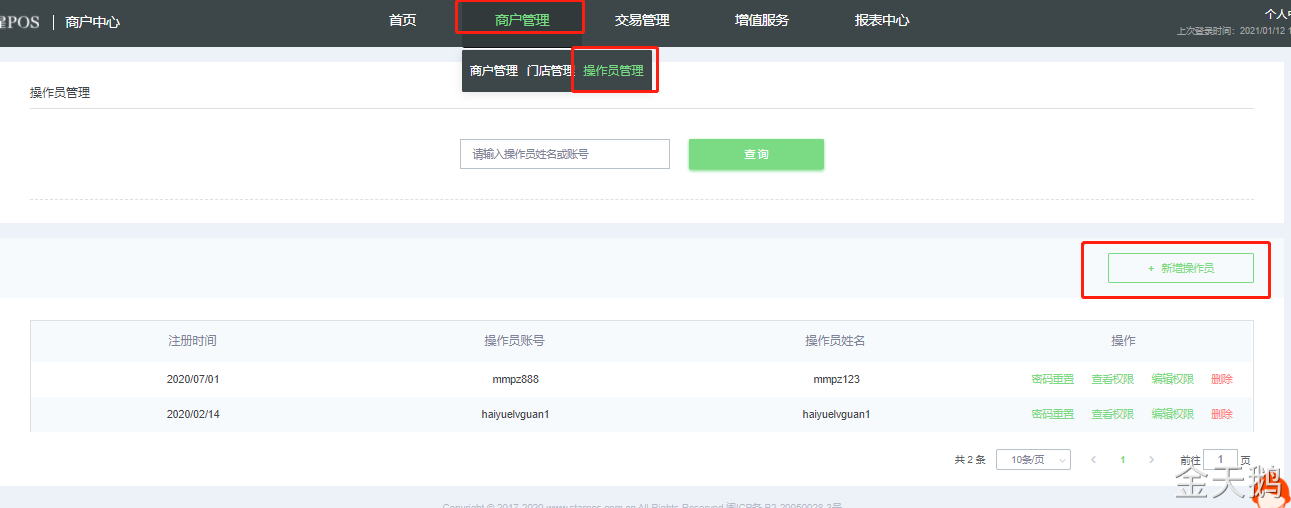Viewport: 1291px width, 508px height.
Task: Click the date 2020/07/01 cell
Action: point(192,379)
